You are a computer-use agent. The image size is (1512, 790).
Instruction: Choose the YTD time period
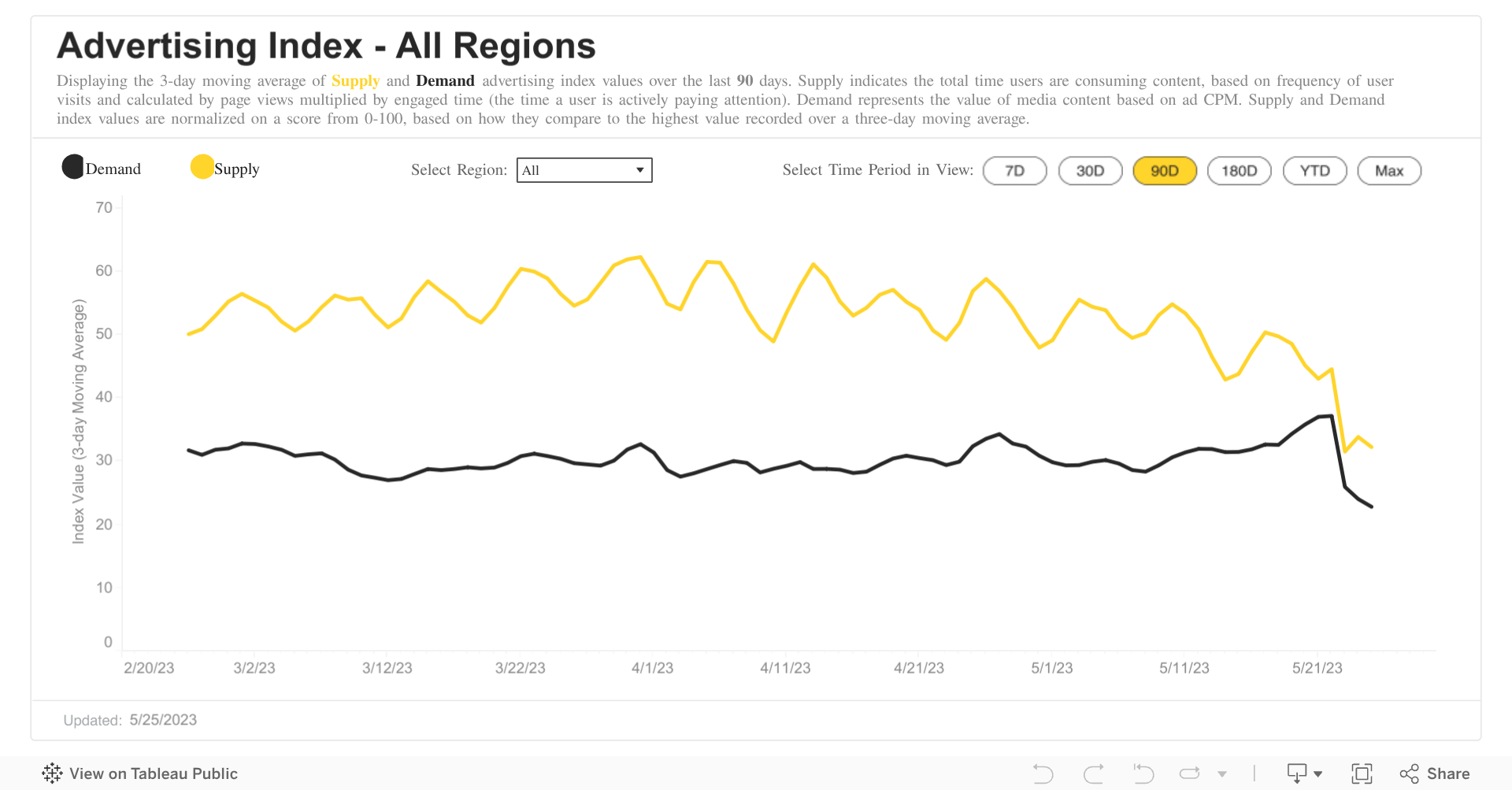tap(1314, 171)
